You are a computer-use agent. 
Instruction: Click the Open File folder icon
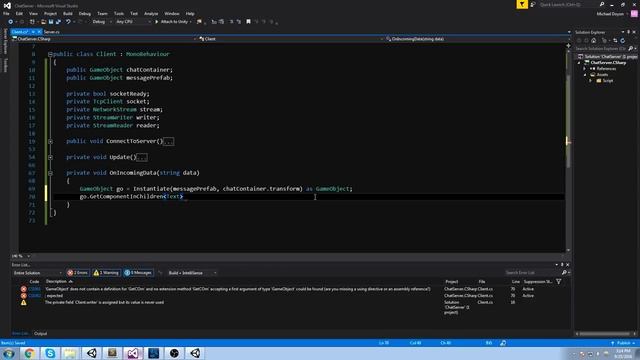43,22
